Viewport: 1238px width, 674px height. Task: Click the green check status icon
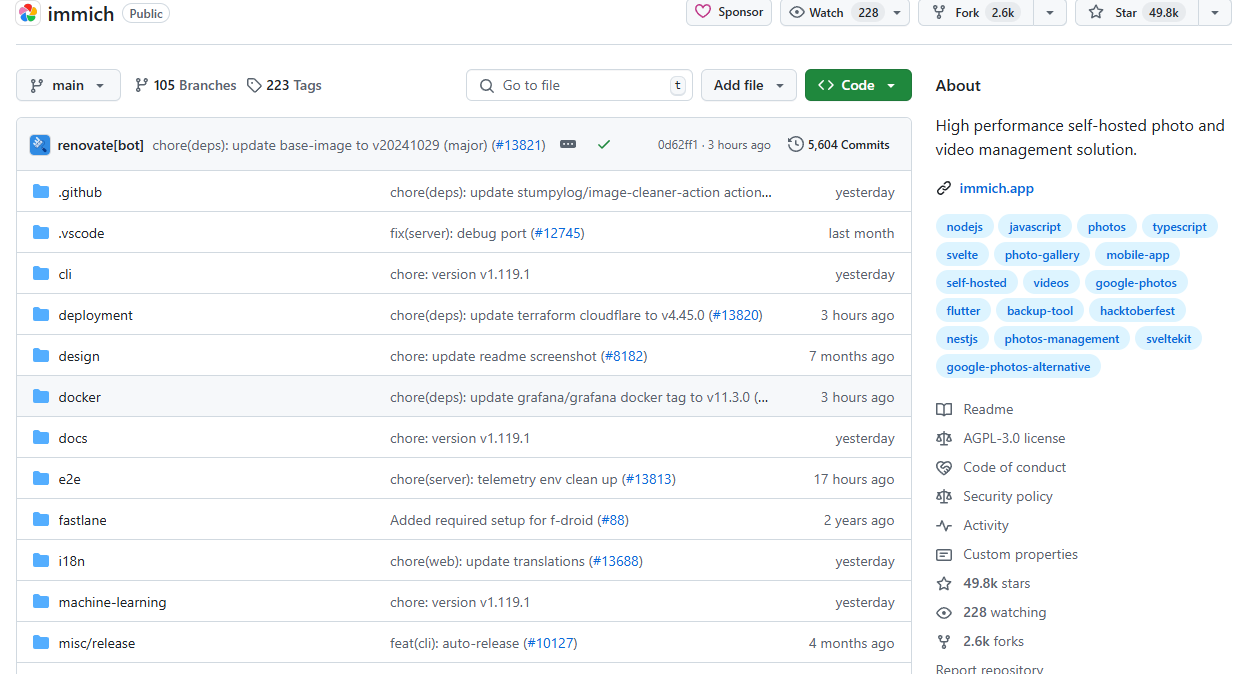pos(604,145)
